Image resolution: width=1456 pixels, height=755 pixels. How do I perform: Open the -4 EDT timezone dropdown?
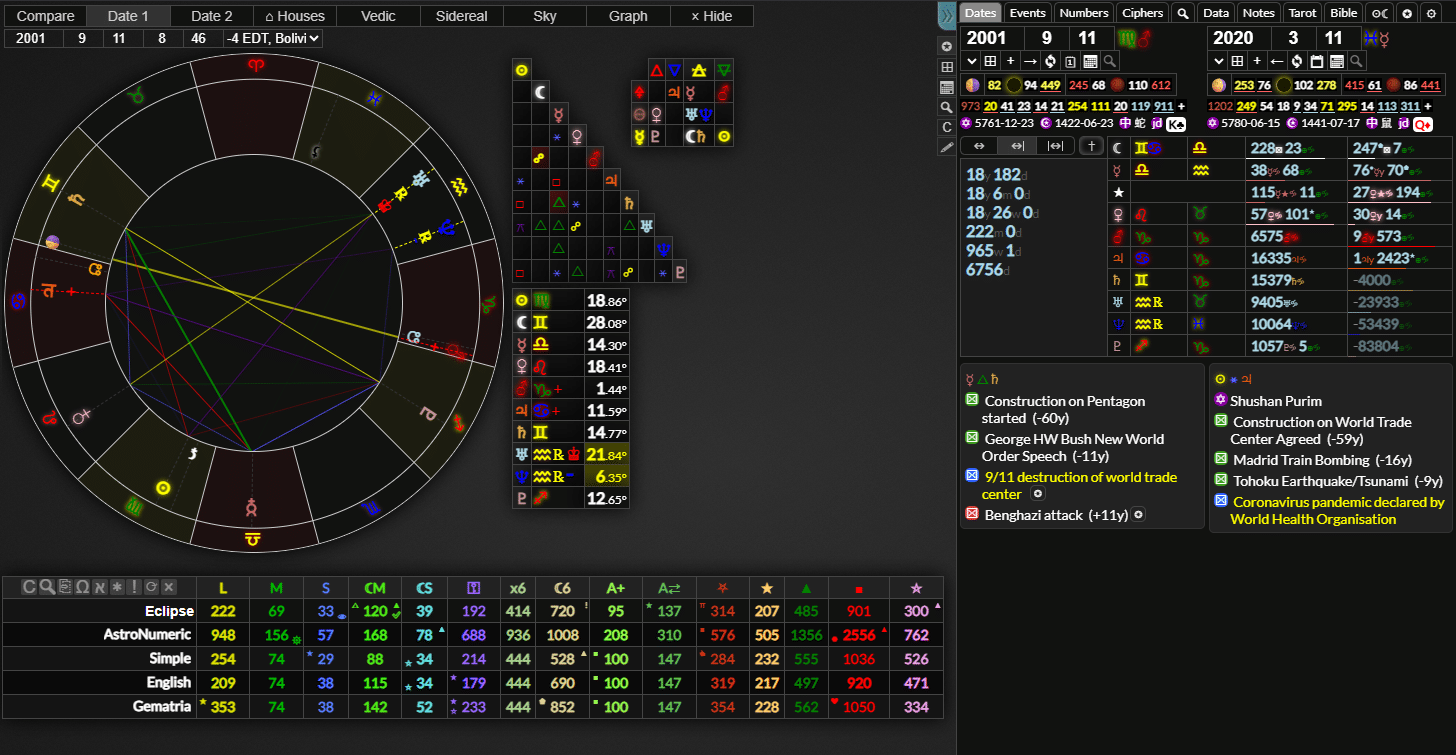click(273, 38)
